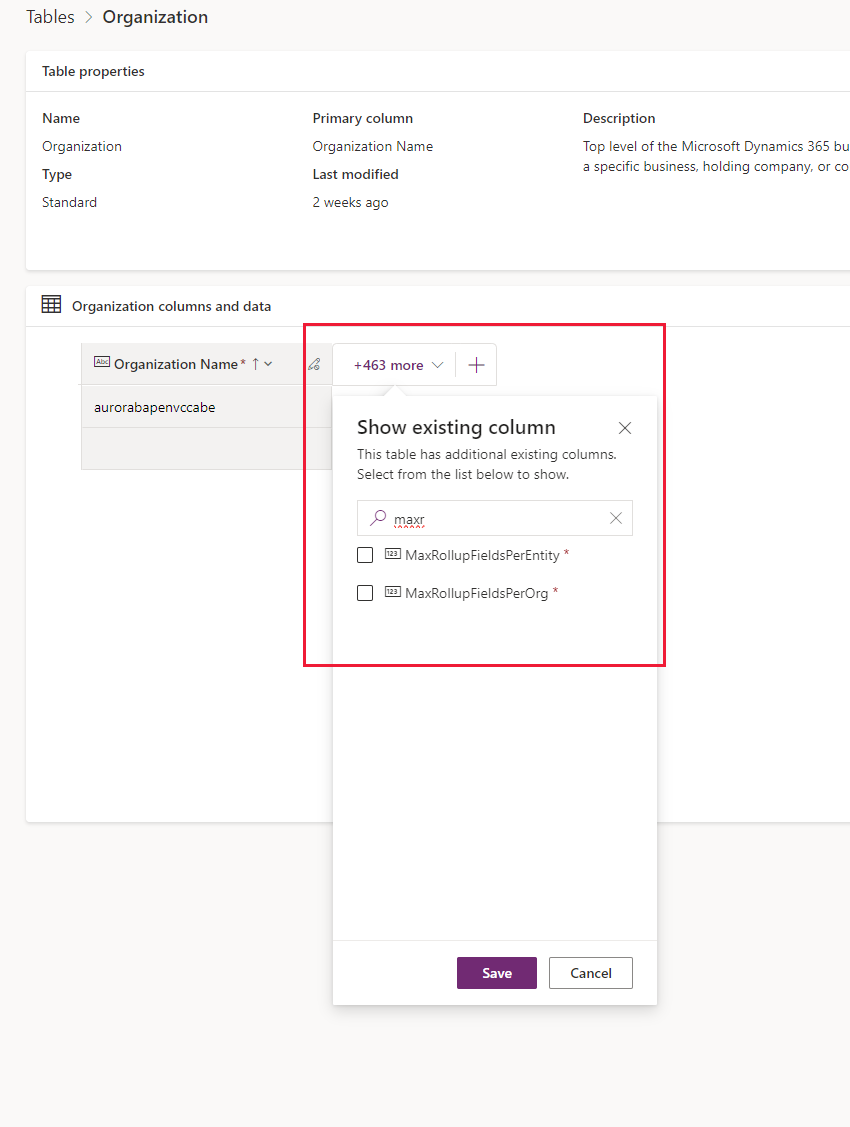The width and height of the screenshot is (850, 1127).
Task: Click the breadcrumb chevron after Tables
Action: click(89, 17)
